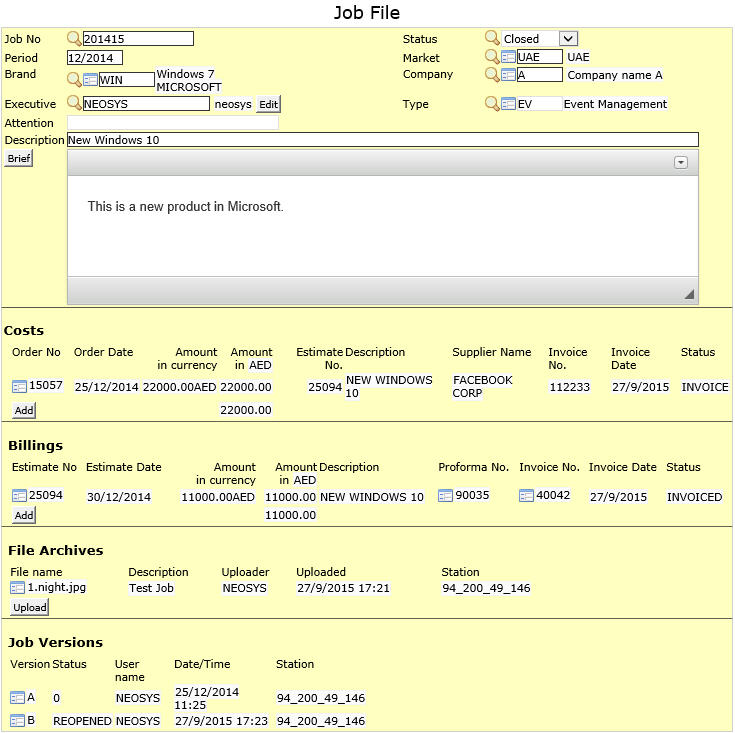Click supplier name FACEBOOK CORP
The height and width of the screenshot is (733, 735).
click(482, 387)
